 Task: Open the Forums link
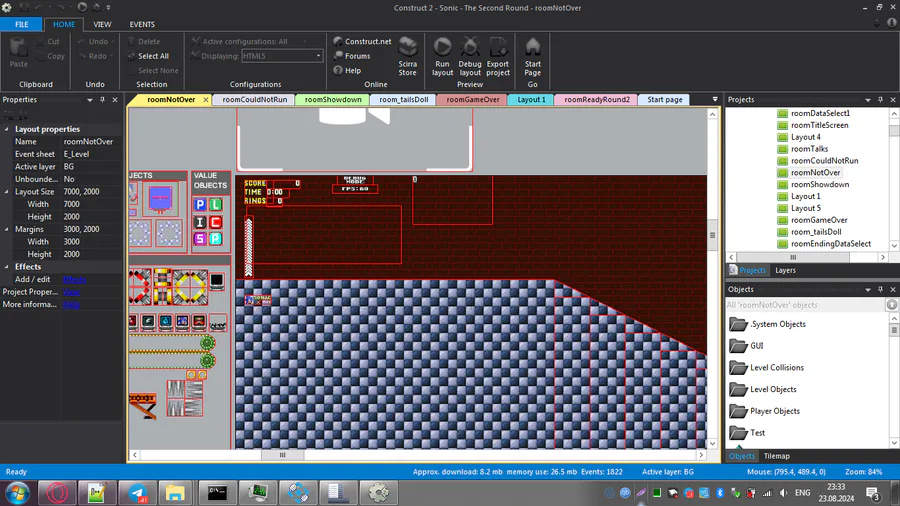pos(352,56)
